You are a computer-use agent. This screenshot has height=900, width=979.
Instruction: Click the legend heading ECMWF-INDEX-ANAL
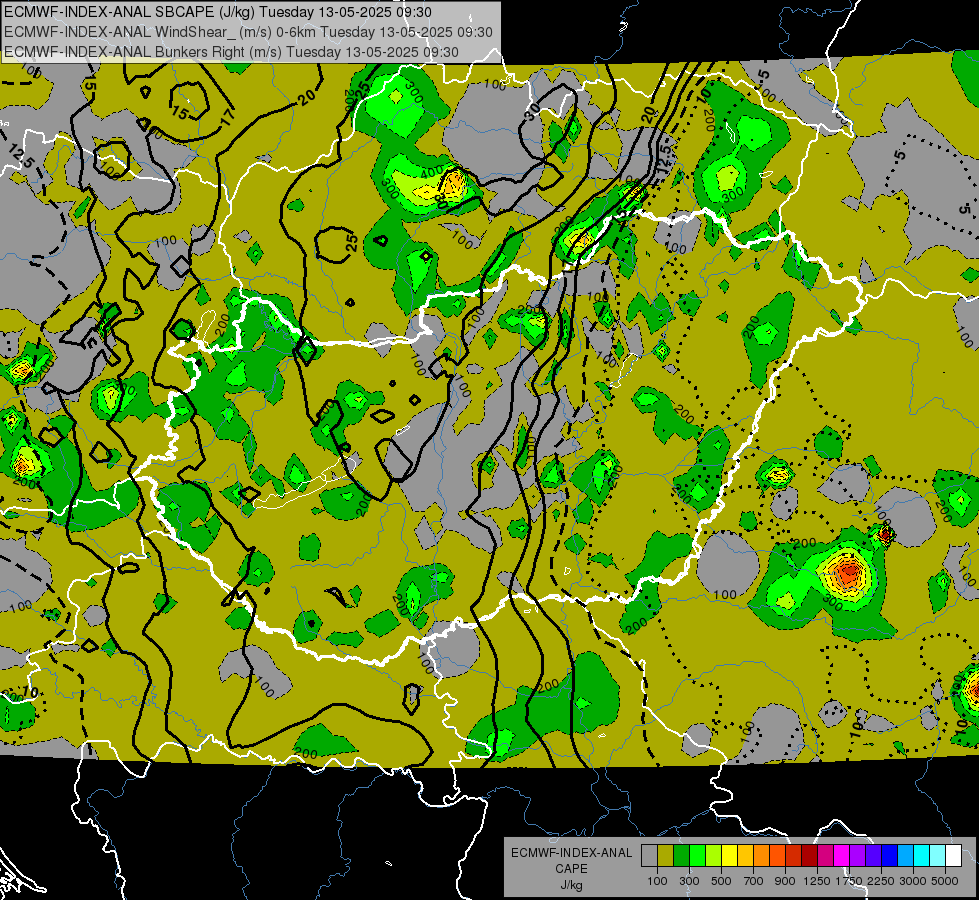572,853
